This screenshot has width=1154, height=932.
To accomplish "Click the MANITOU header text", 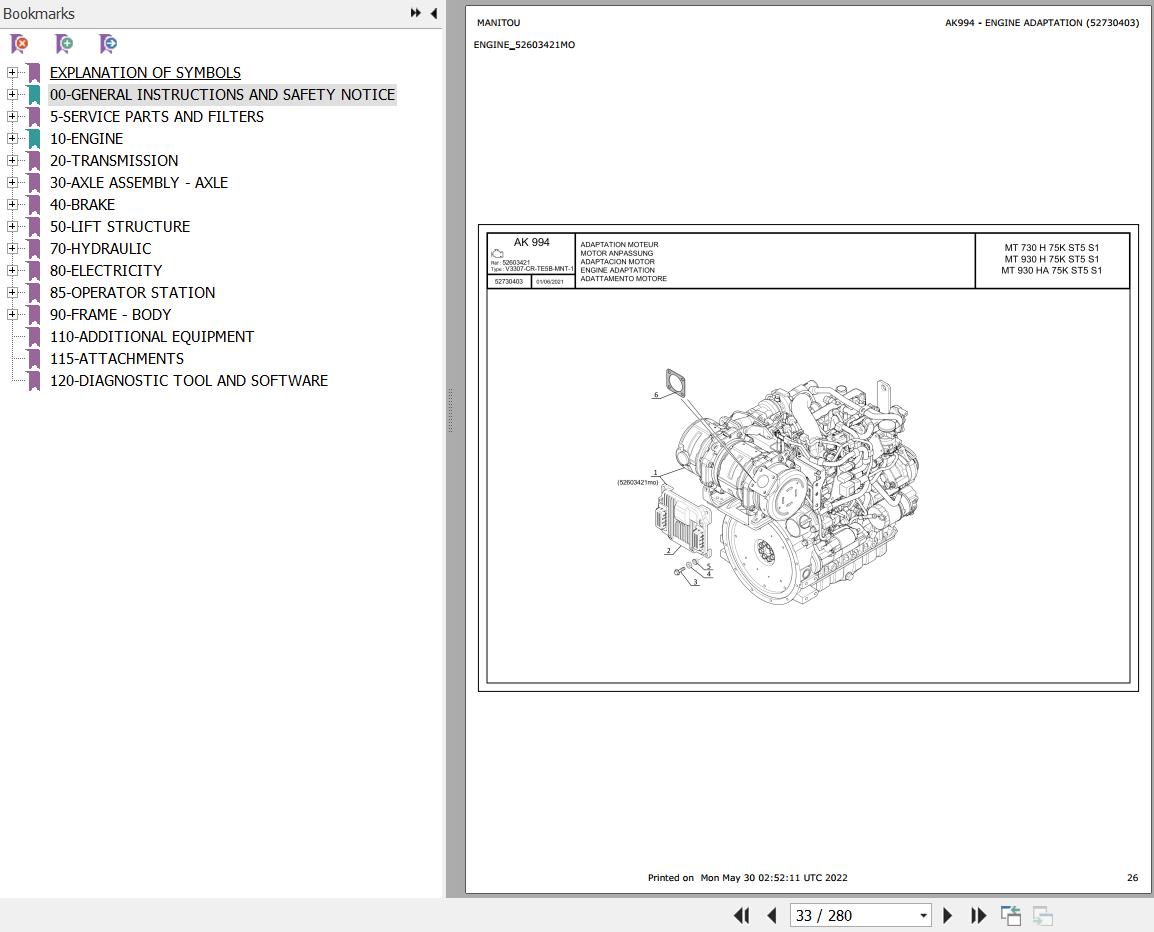I will point(498,23).
